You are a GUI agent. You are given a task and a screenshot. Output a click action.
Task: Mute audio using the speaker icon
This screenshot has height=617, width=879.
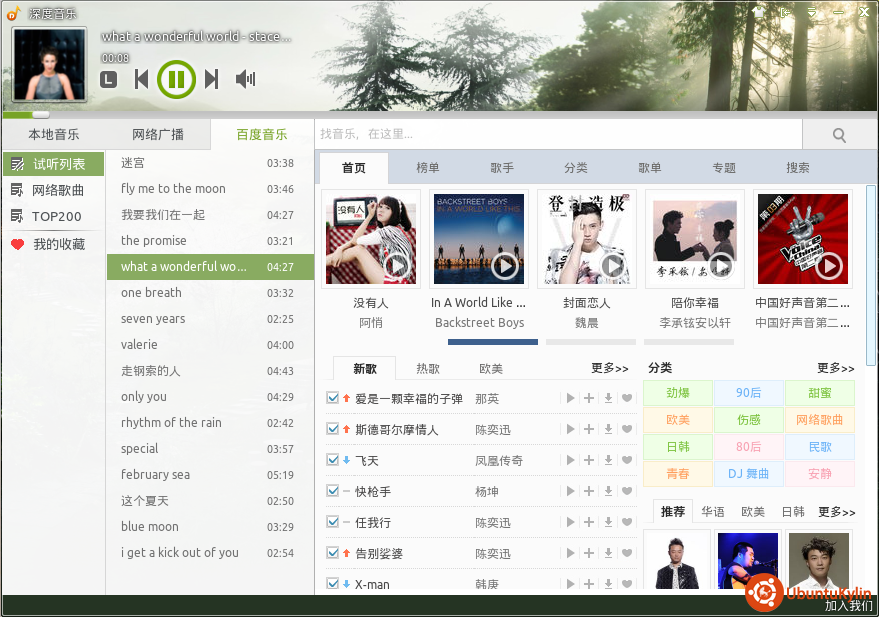click(246, 80)
